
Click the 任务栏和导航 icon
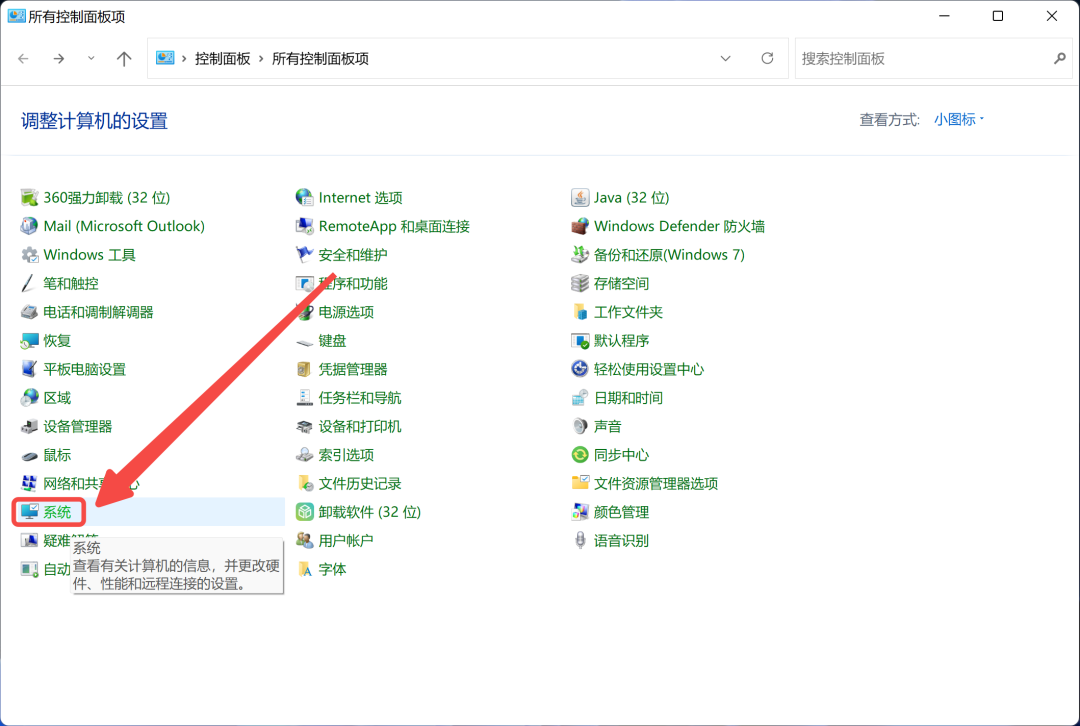304,398
